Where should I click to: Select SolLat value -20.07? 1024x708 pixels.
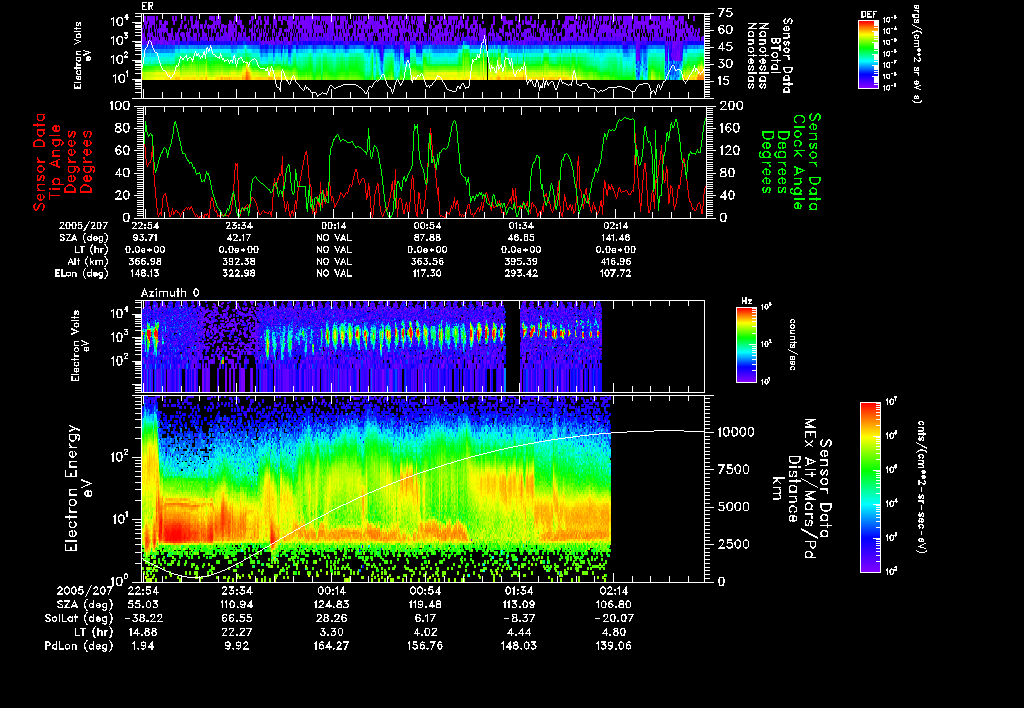pos(613,618)
